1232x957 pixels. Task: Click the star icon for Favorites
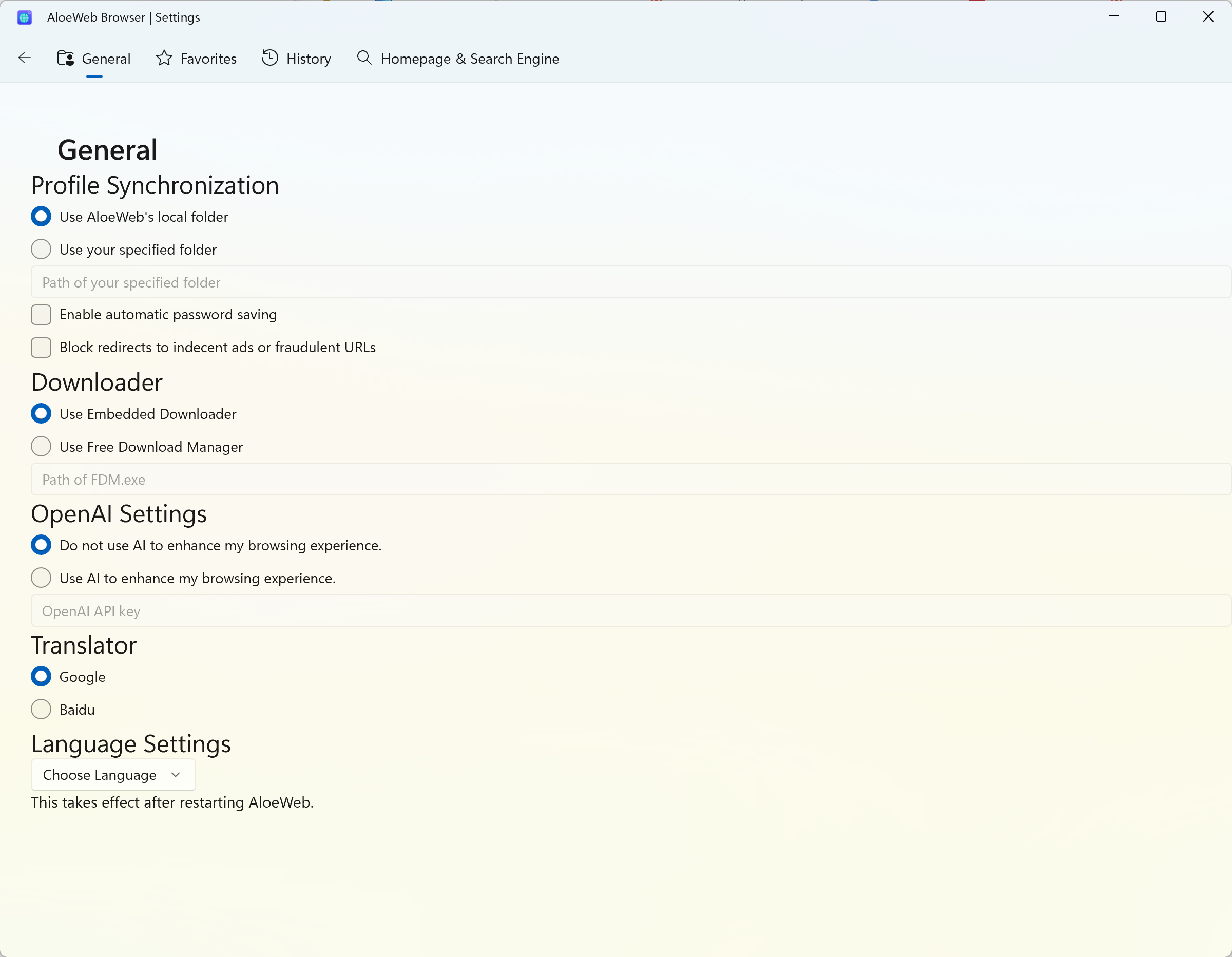(167, 58)
